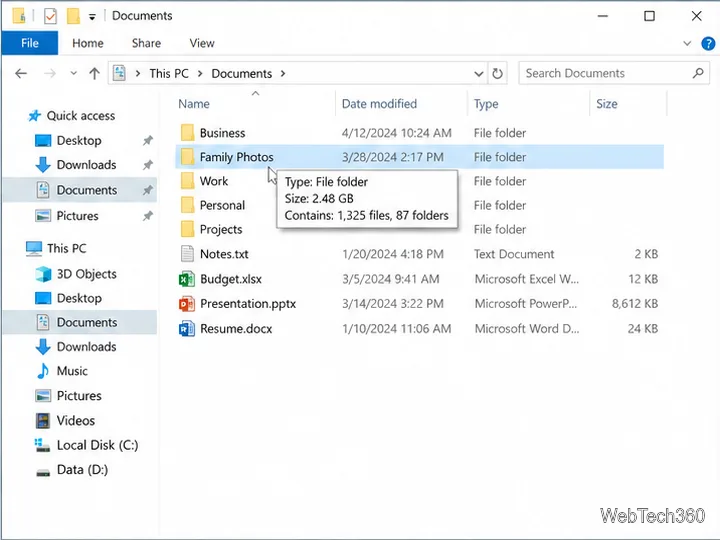Open Customize Quick Access Toolbar dropdown

tap(92, 17)
